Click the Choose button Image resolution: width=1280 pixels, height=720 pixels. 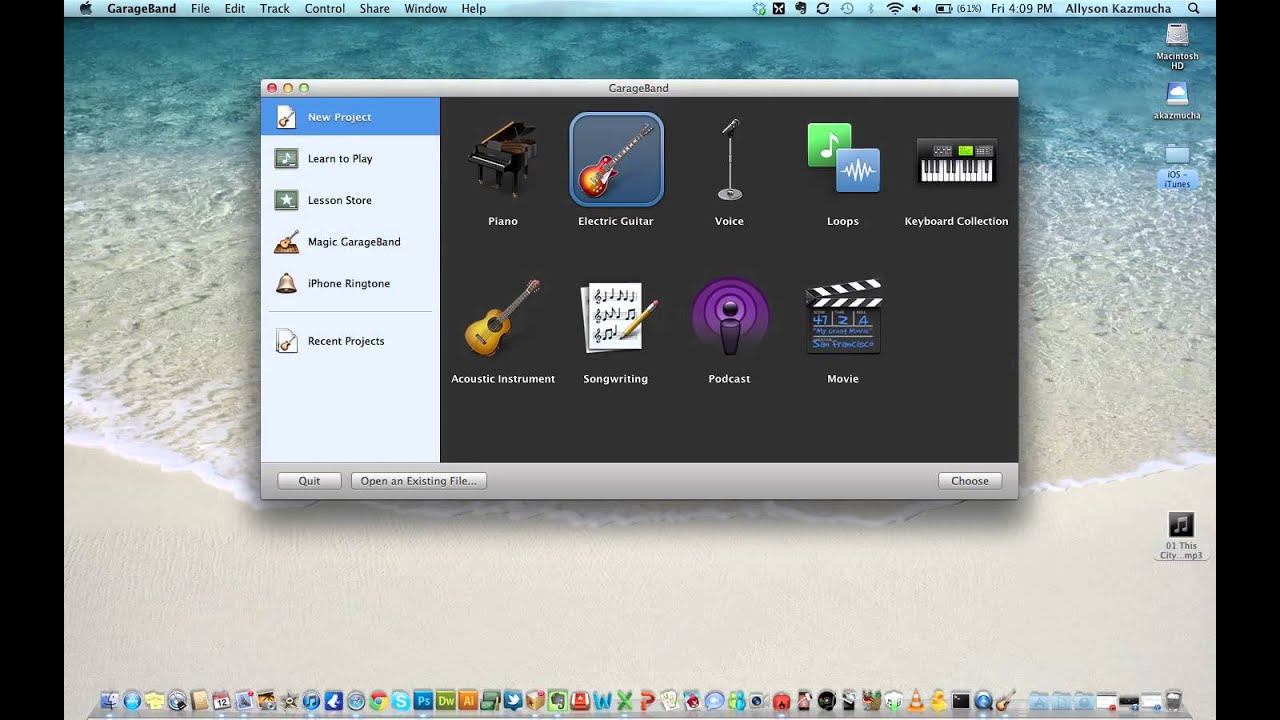click(x=970, y=481)
